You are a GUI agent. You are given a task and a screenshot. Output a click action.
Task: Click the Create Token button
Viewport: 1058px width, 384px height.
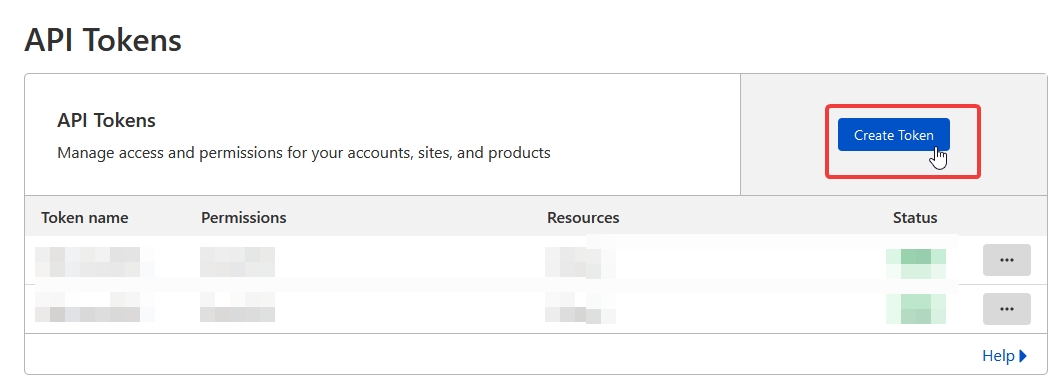(893, 135)
